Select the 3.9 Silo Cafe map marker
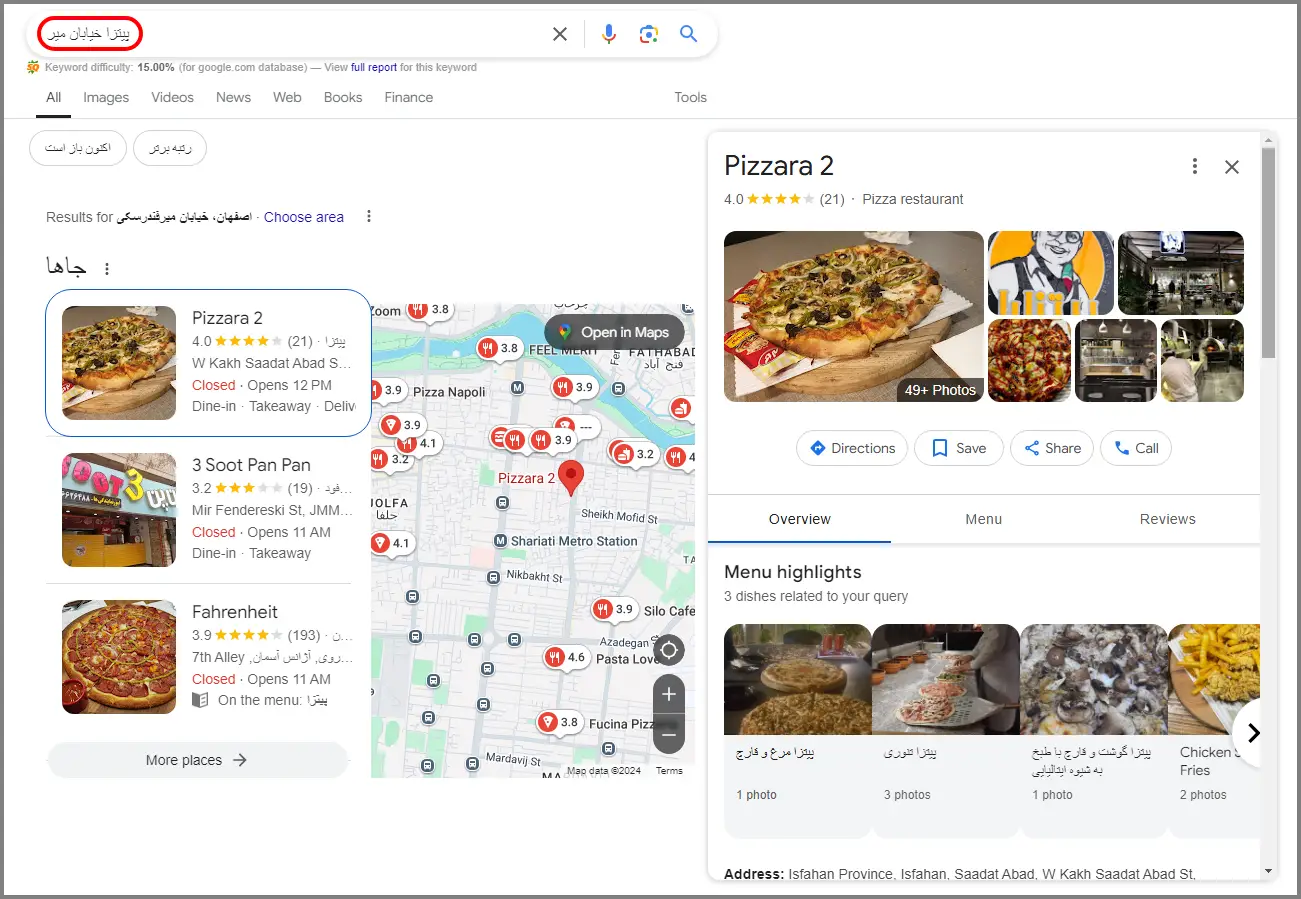The width and height of the screenshot is (1301, 899). 614,609
